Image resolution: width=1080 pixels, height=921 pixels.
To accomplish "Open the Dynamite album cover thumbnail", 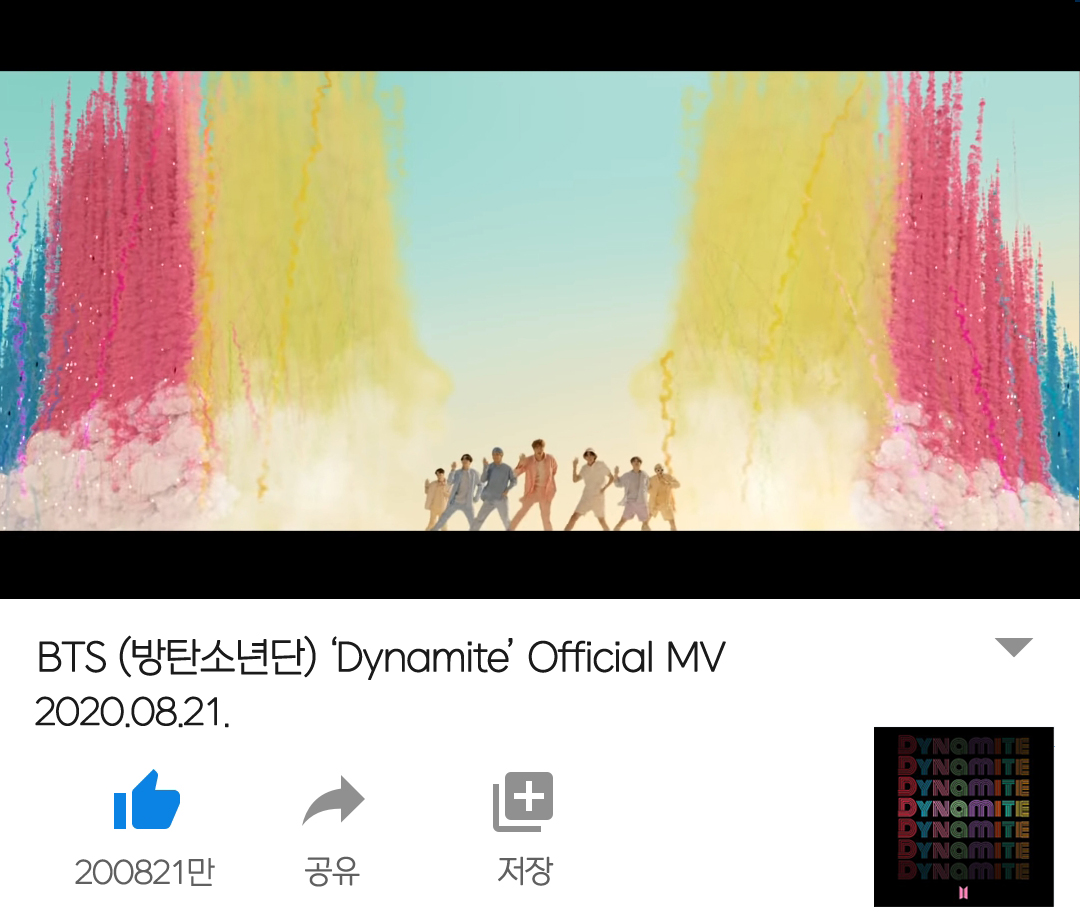I will pyautogui.click(x=964, y=816).
